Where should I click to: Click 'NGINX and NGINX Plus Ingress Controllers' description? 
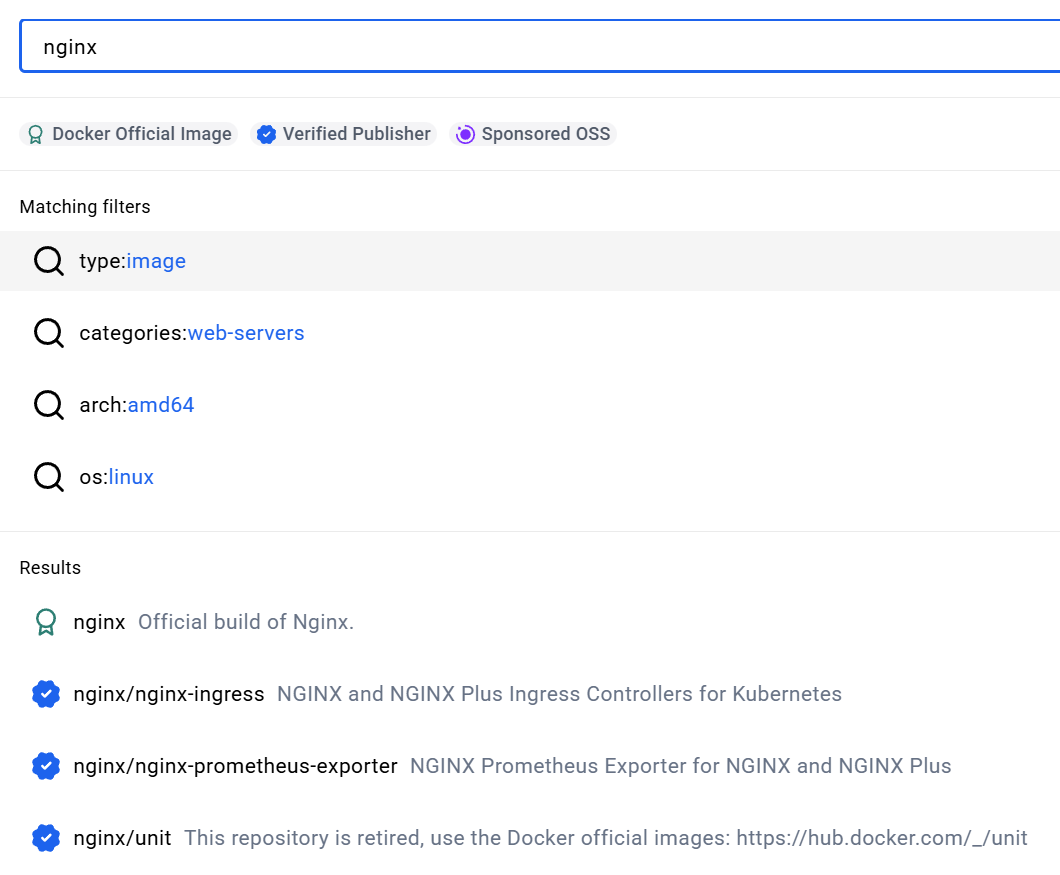coord(559,694)
